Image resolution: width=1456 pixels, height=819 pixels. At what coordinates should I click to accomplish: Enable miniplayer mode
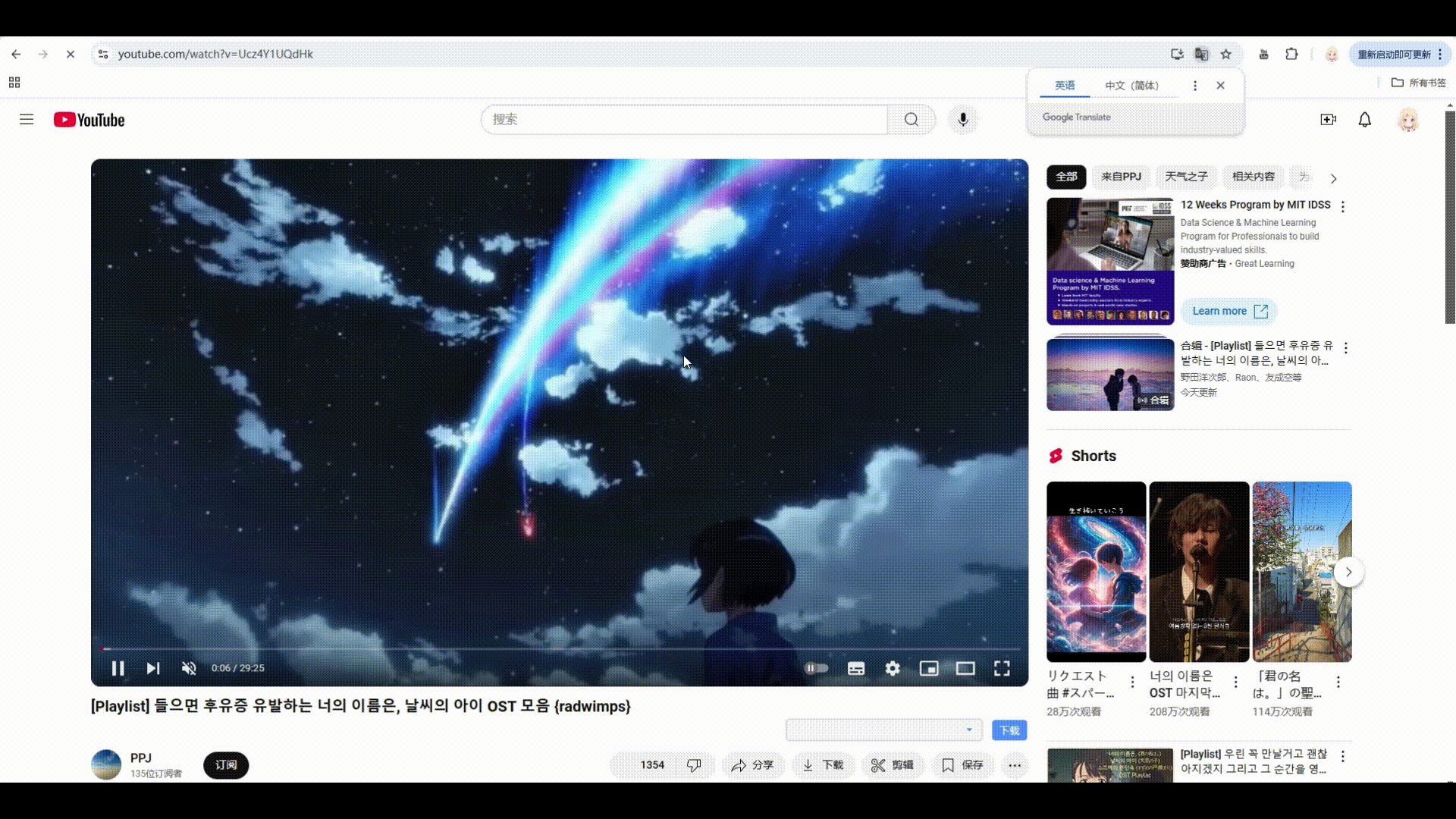(x=929, y=668)
